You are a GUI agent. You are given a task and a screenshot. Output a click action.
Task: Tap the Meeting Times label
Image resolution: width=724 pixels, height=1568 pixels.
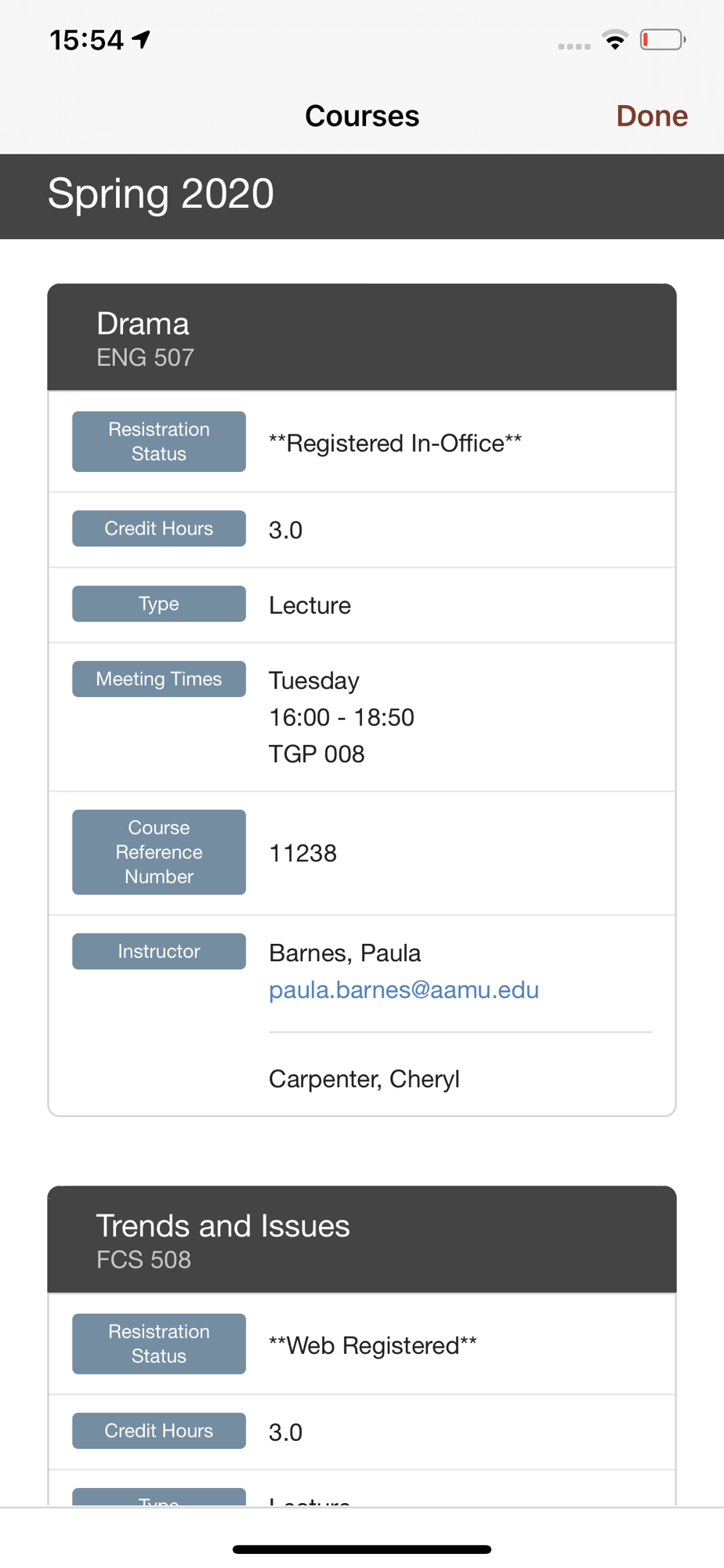(x=159, y=679)
